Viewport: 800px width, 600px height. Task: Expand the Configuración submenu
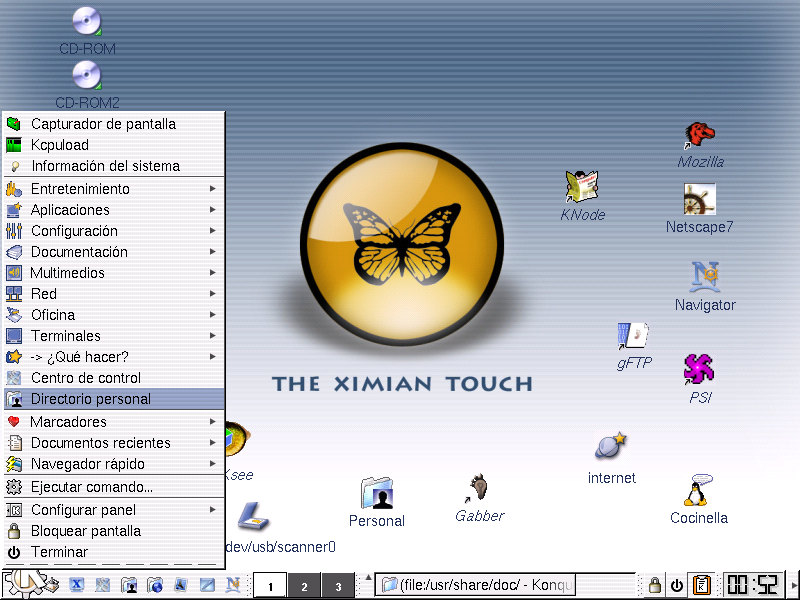[x=113, y=231]
